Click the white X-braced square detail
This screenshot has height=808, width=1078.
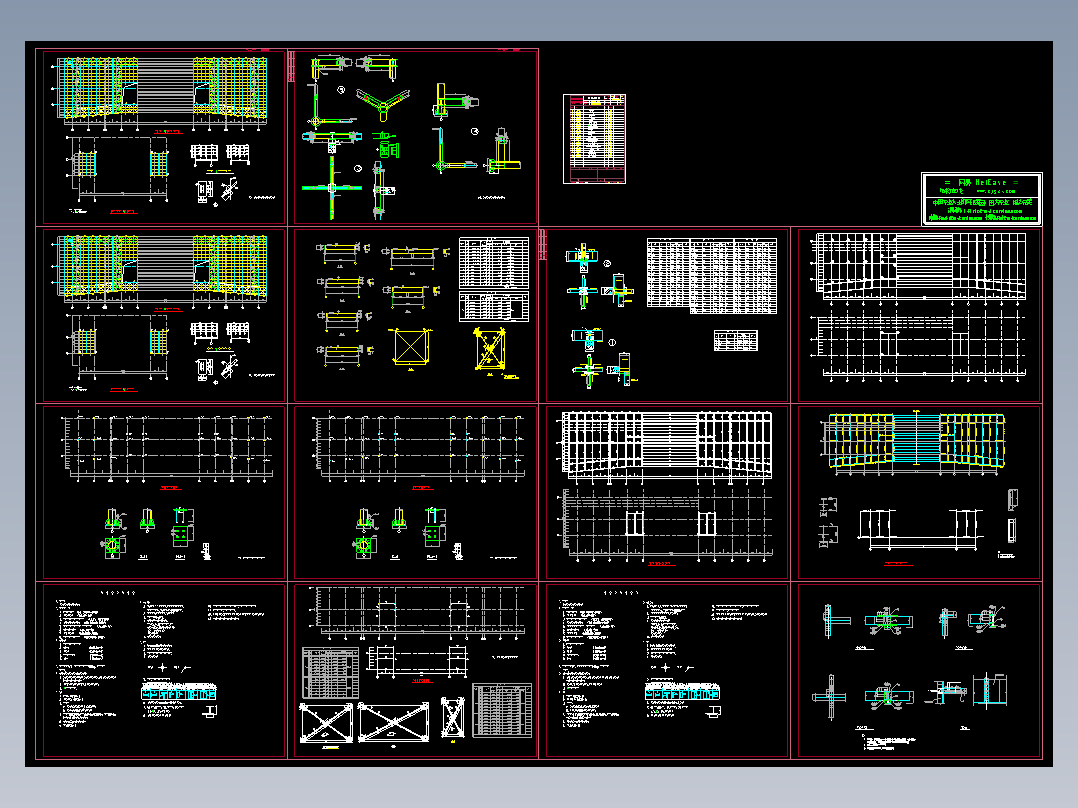coord(411,347)
